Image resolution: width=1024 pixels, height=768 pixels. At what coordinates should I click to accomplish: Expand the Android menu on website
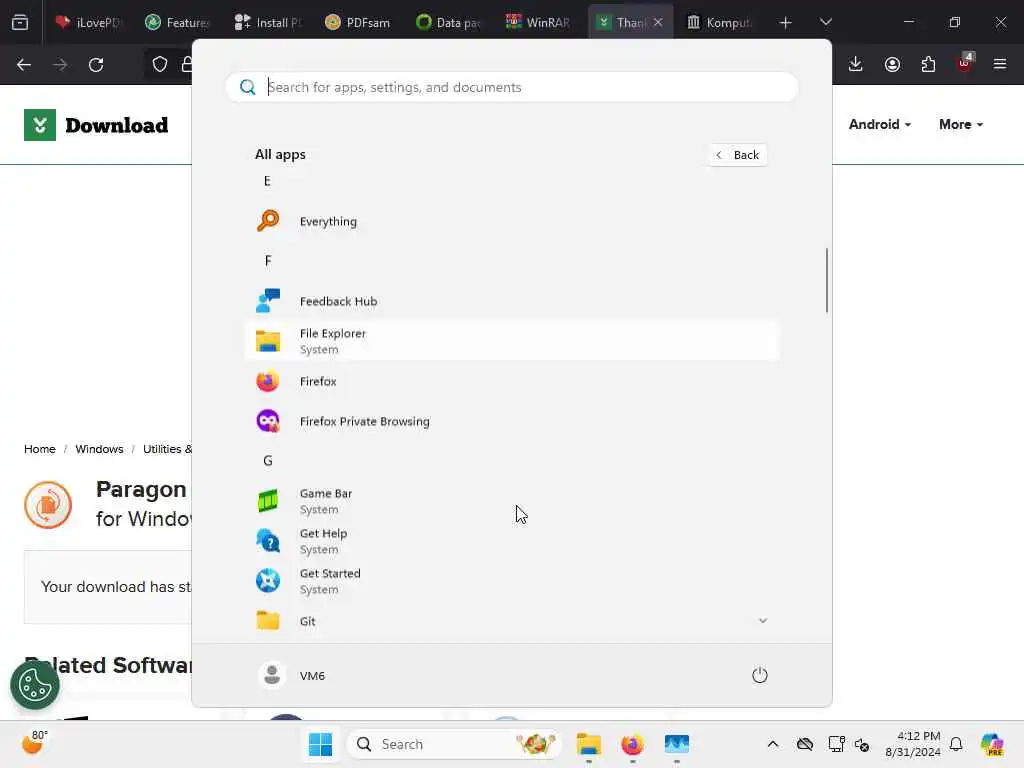(x=880, y=124)
